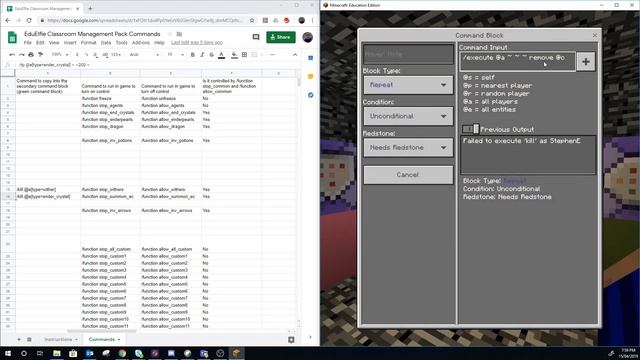Open the cell borders menu

244,55
